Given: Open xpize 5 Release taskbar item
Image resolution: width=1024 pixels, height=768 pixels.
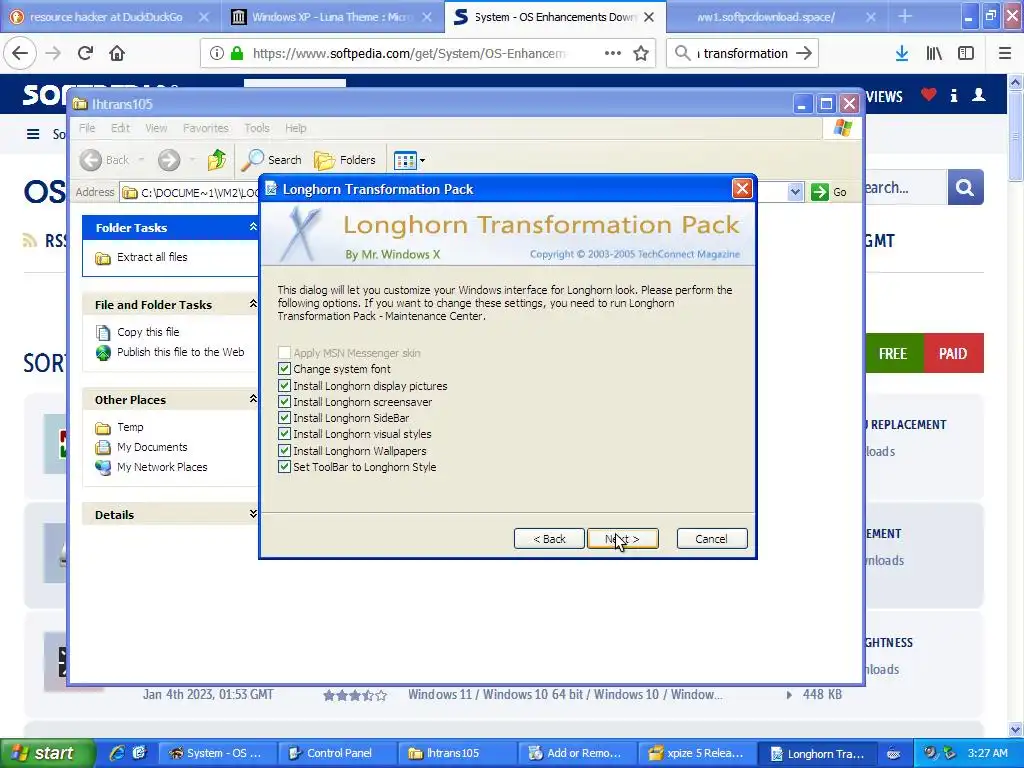Looking at the screenshot, I should pyautogui.click(x=696, y=753).
